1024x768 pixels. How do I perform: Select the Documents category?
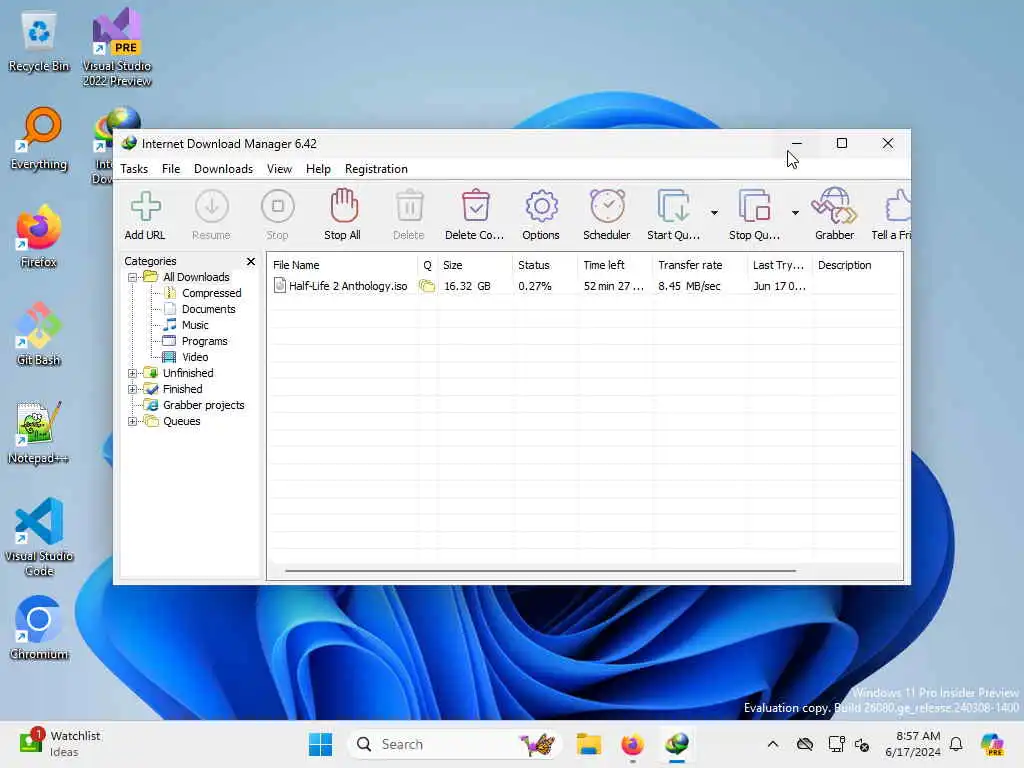coord(208,309)
